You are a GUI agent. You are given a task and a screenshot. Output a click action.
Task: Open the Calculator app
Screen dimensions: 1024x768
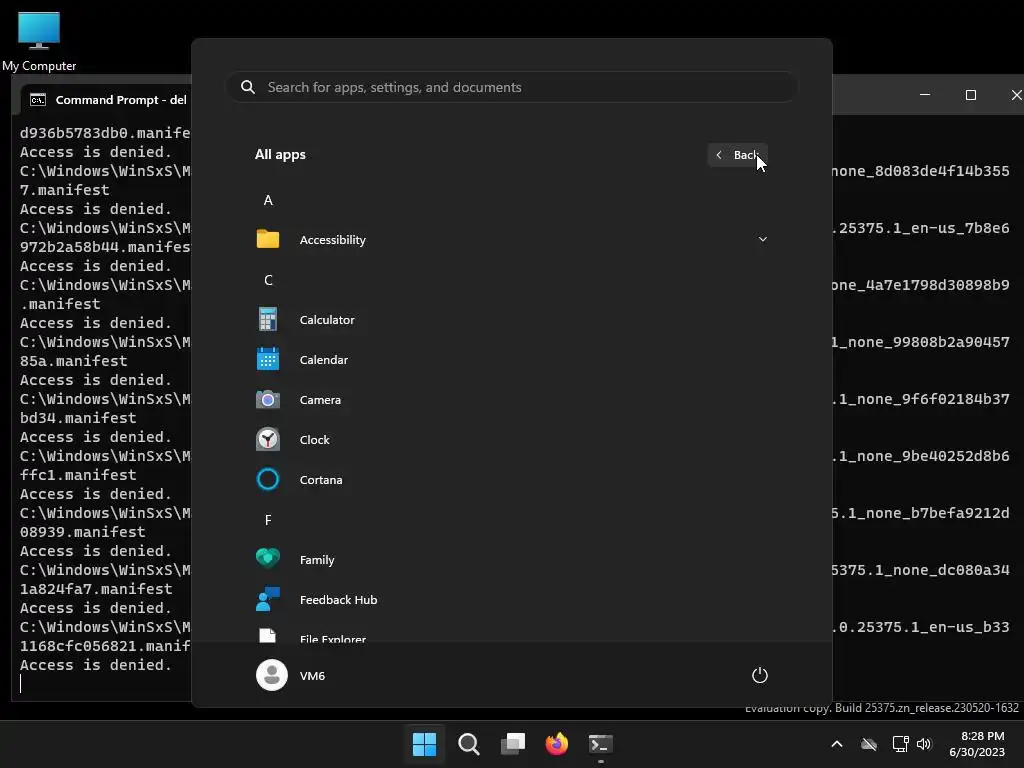click(x=511, y=320)
